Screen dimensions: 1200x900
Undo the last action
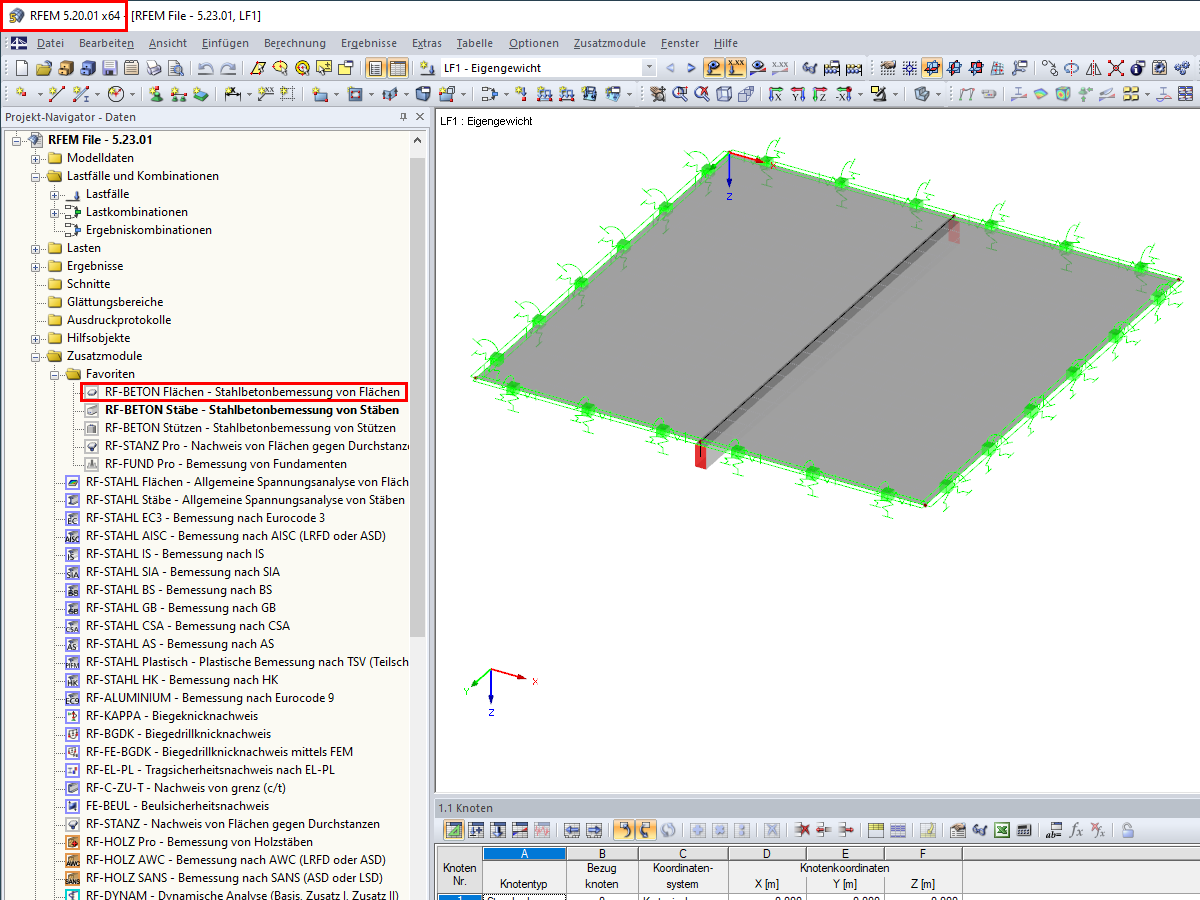pos(206,68)
